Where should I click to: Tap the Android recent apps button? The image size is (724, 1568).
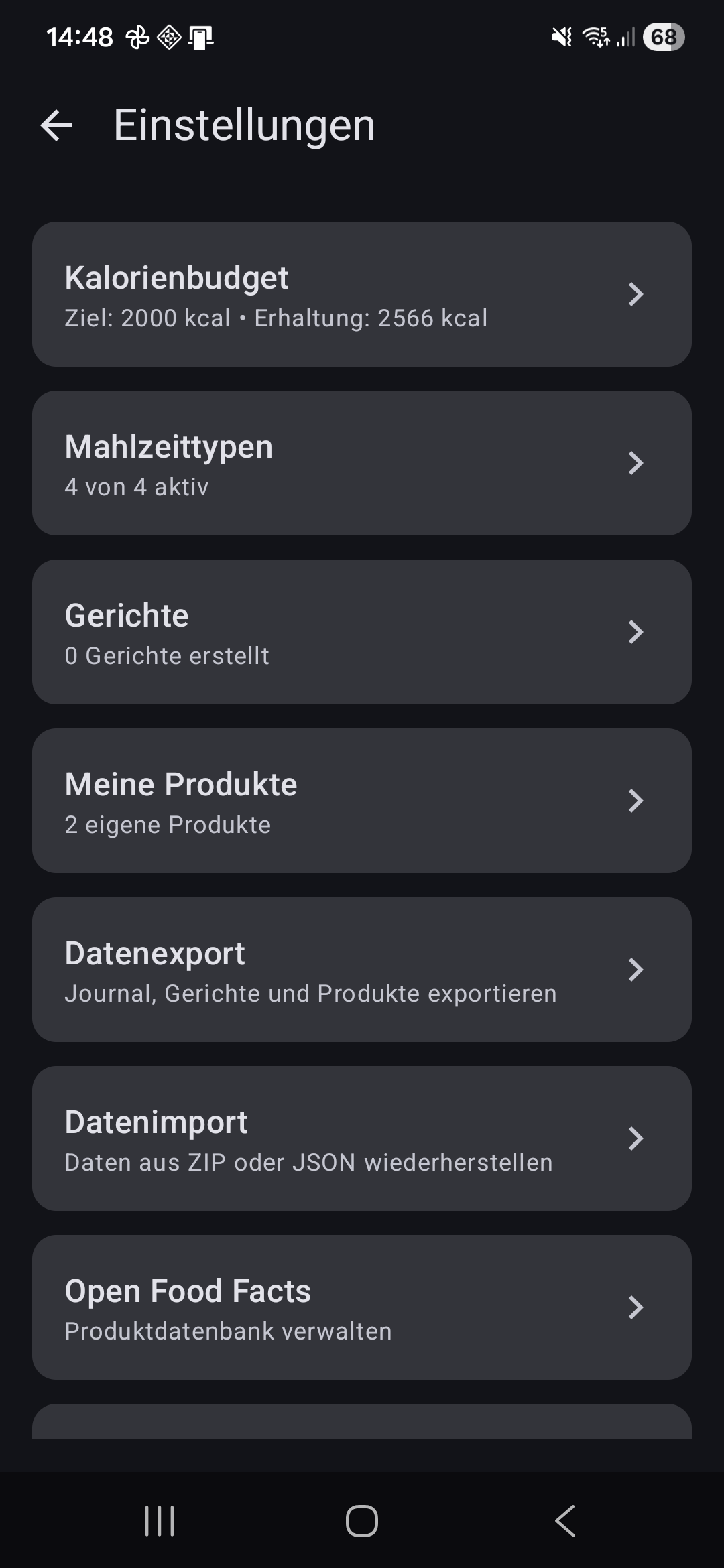(x=160, y=1520)
